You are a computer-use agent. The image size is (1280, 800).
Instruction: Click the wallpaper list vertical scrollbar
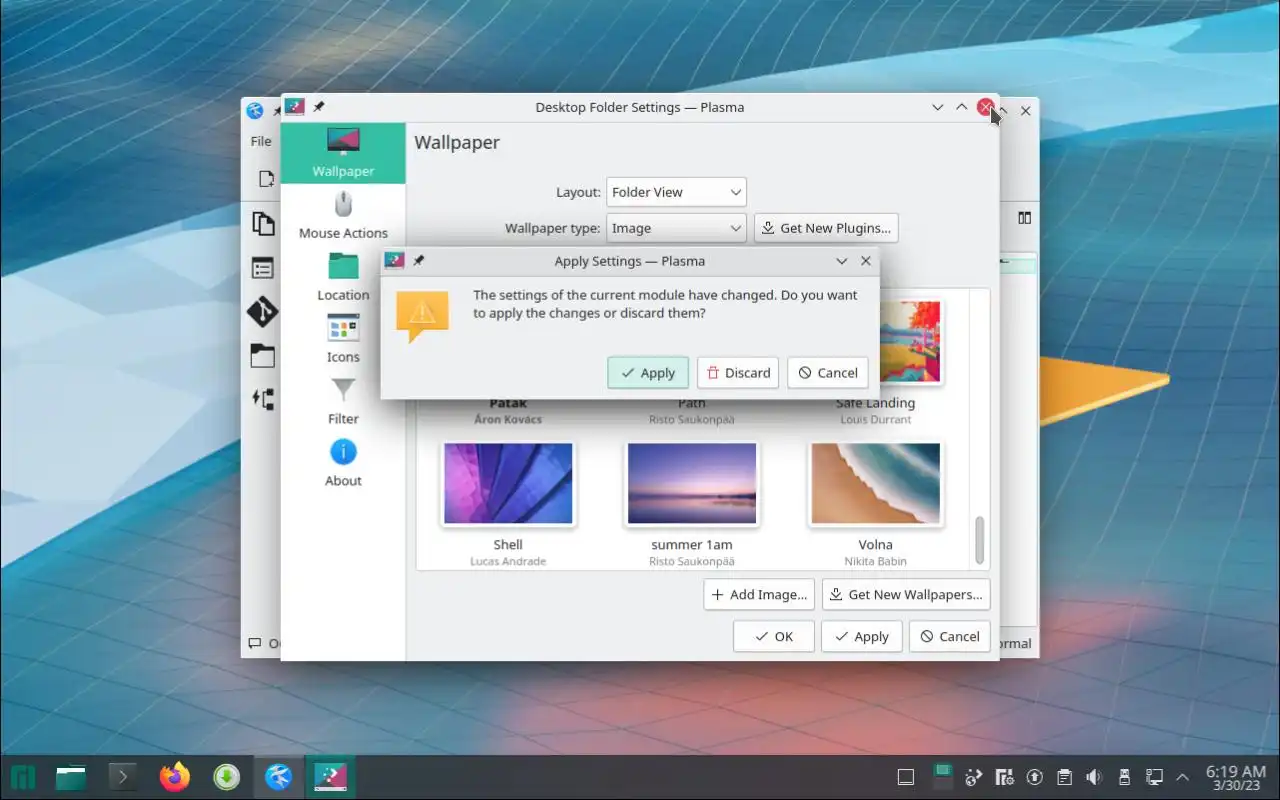click(979, 540)
